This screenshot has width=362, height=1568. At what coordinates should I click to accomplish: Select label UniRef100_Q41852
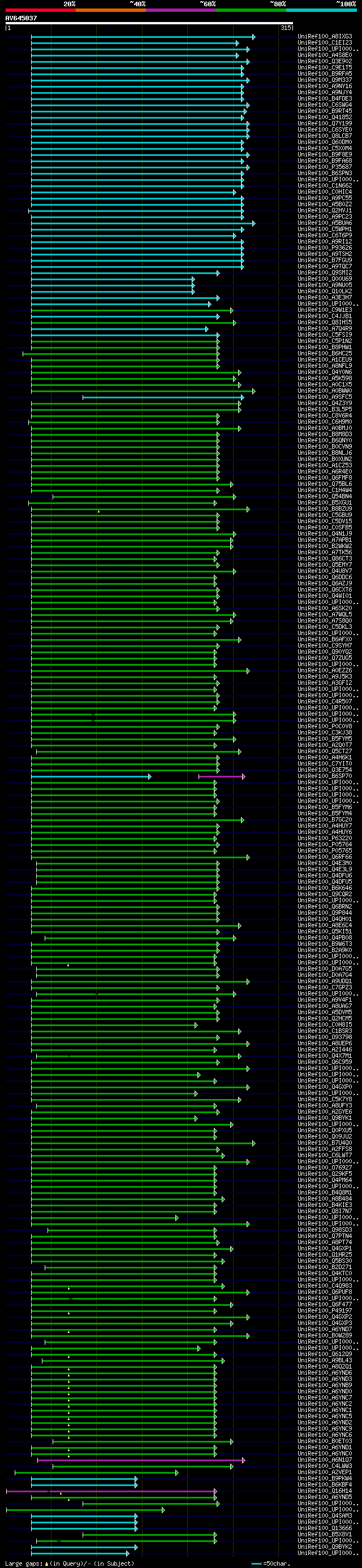pyautogui.click(x=324, y=118)
